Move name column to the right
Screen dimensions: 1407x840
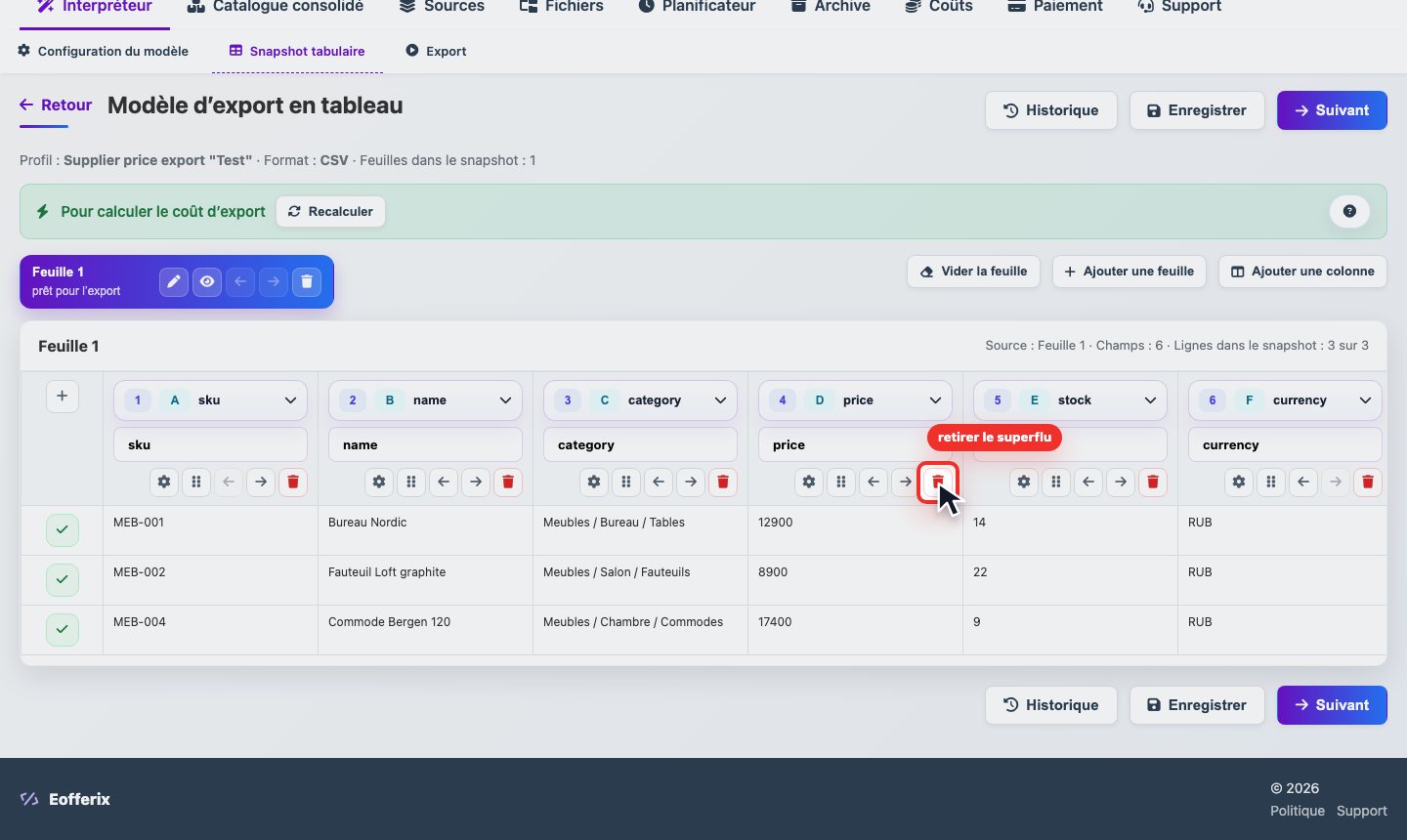[476, 482]
